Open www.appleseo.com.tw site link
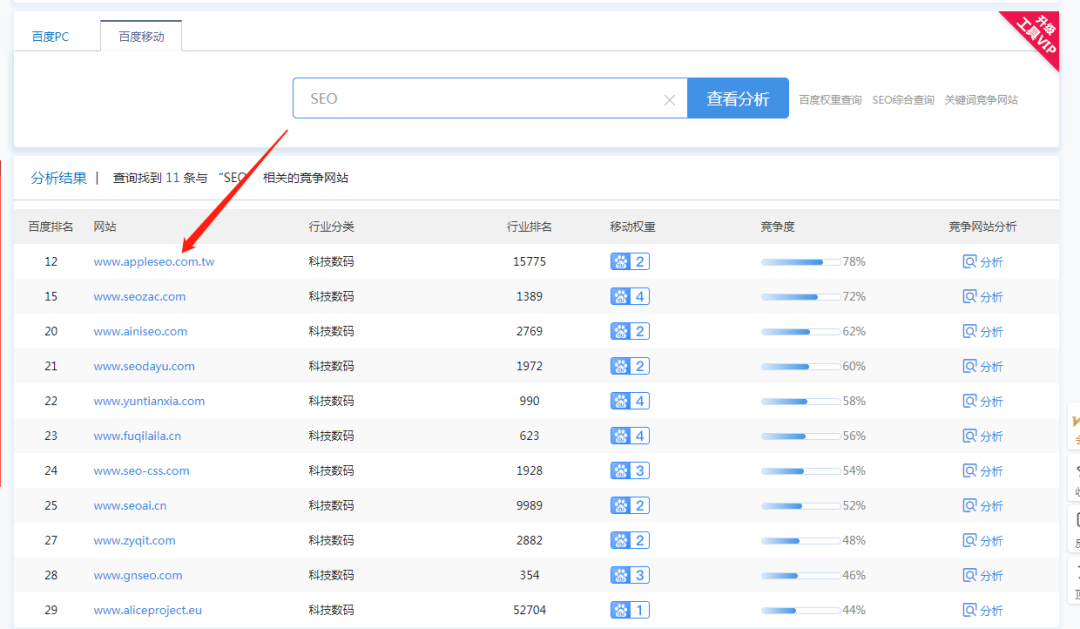The width and height of the screenshot is (1080, 629). [x=154, y=262]
